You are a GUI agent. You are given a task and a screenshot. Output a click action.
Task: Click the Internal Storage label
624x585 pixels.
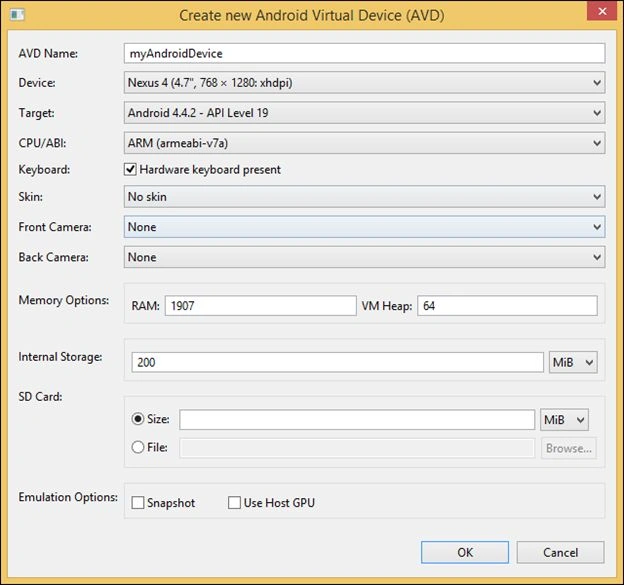(x=60, y=357)
